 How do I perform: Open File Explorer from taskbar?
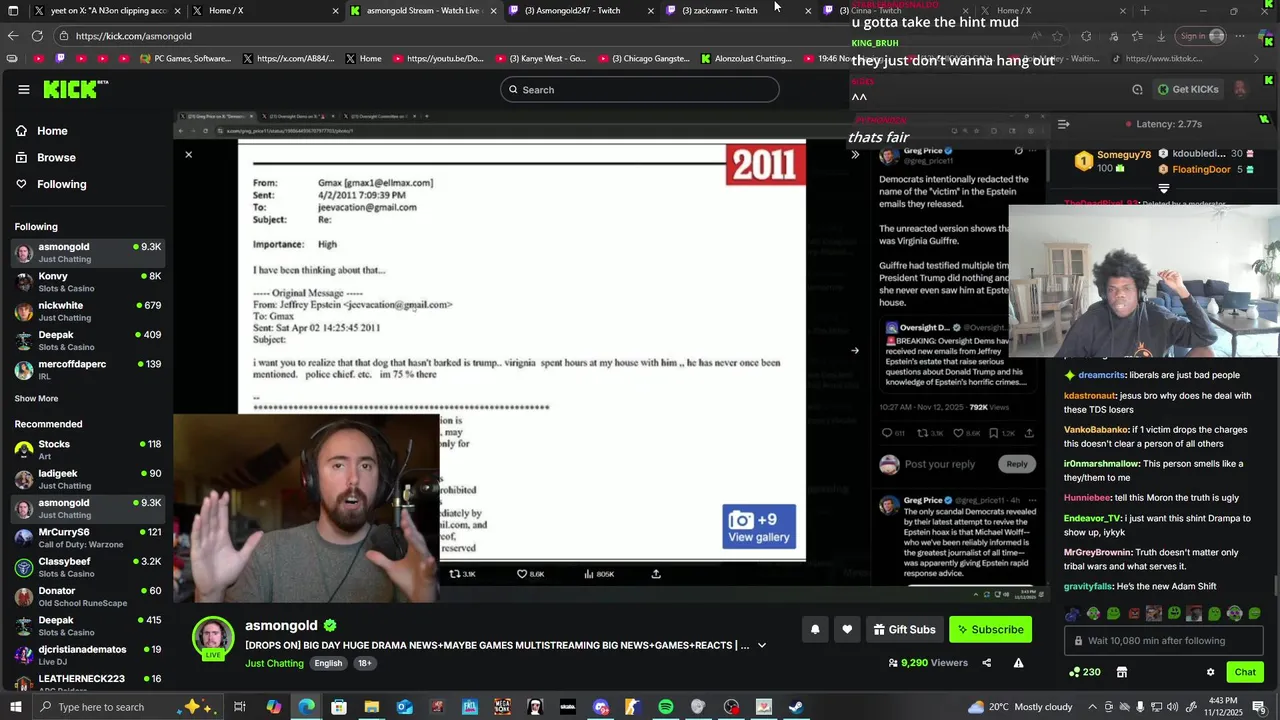tap(371, 707)
